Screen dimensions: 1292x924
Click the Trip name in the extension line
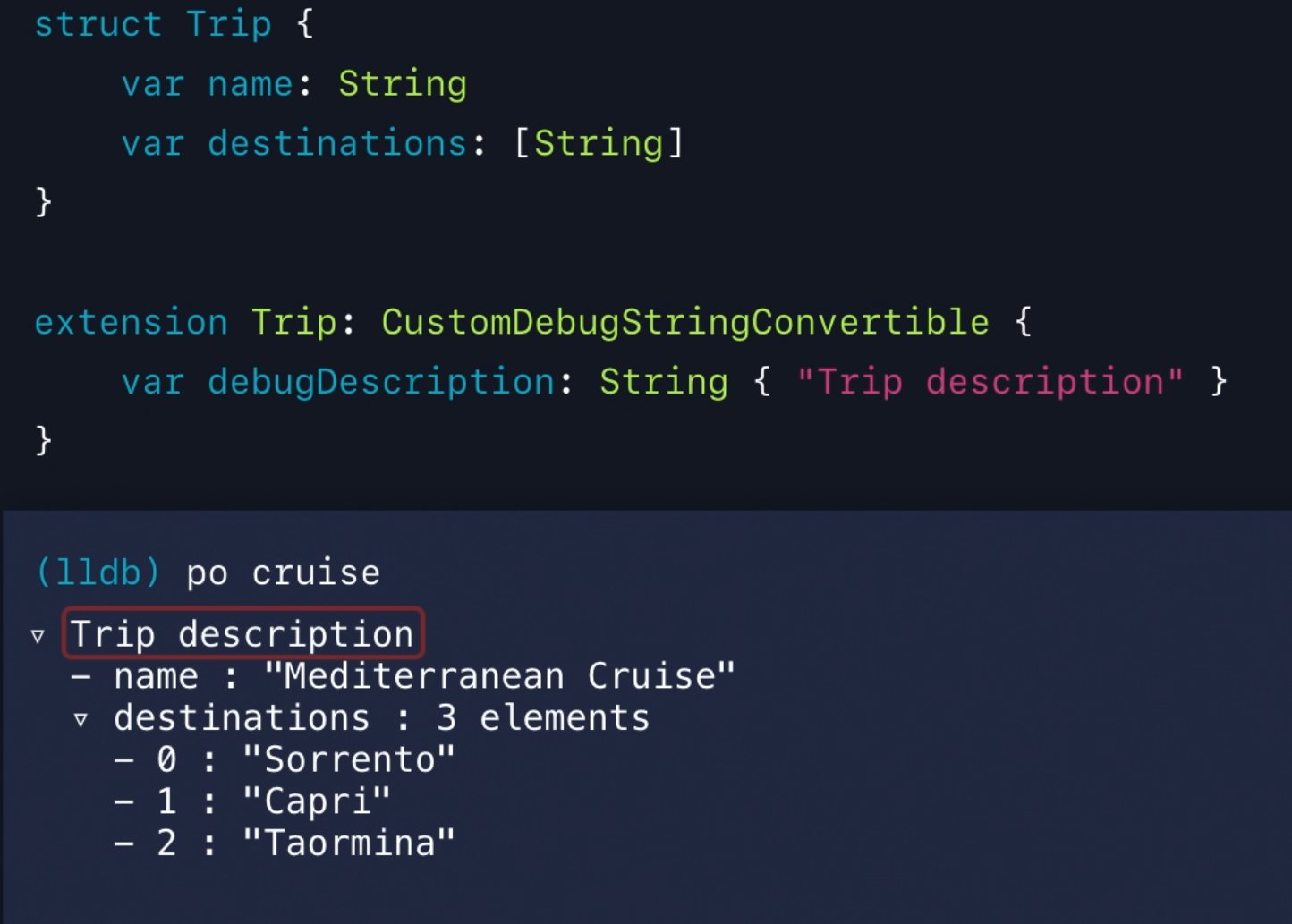(294, 322)
